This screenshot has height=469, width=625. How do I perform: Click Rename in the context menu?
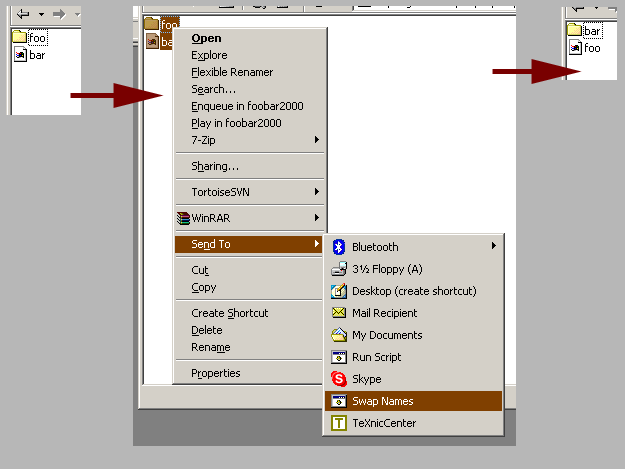pos(211,347)
